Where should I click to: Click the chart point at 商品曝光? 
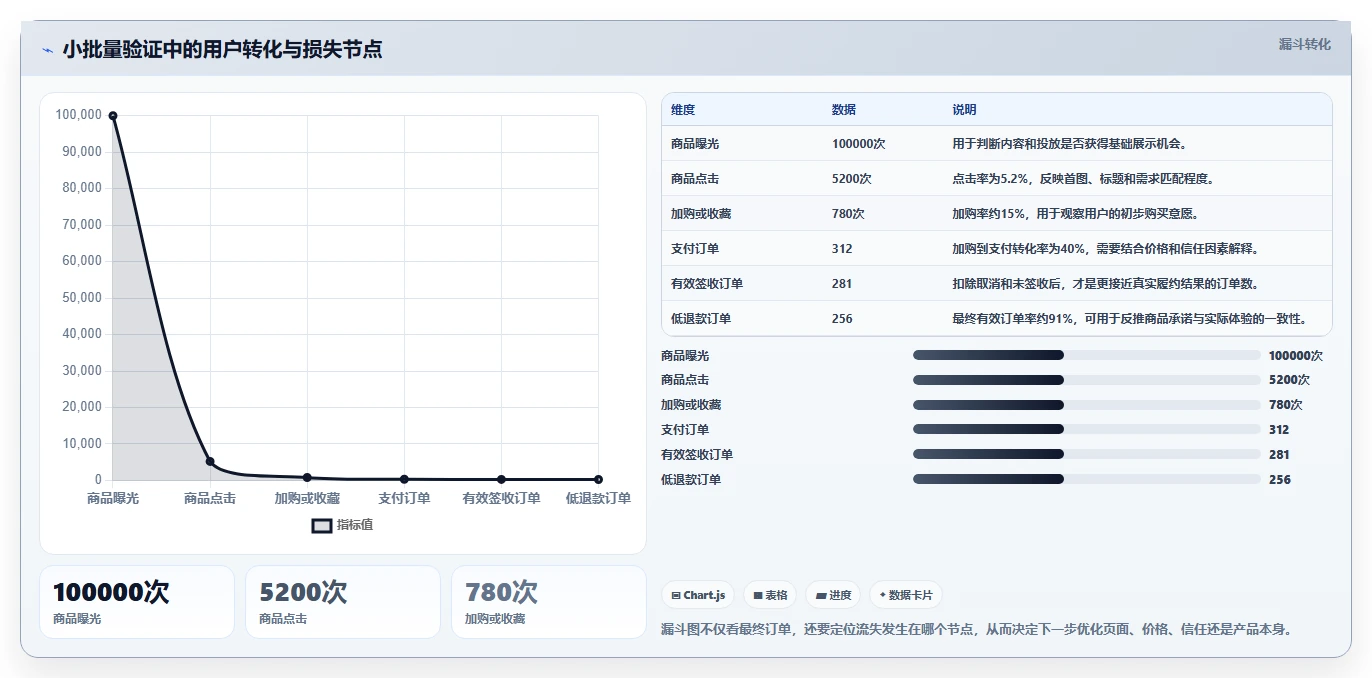[113, 116]
